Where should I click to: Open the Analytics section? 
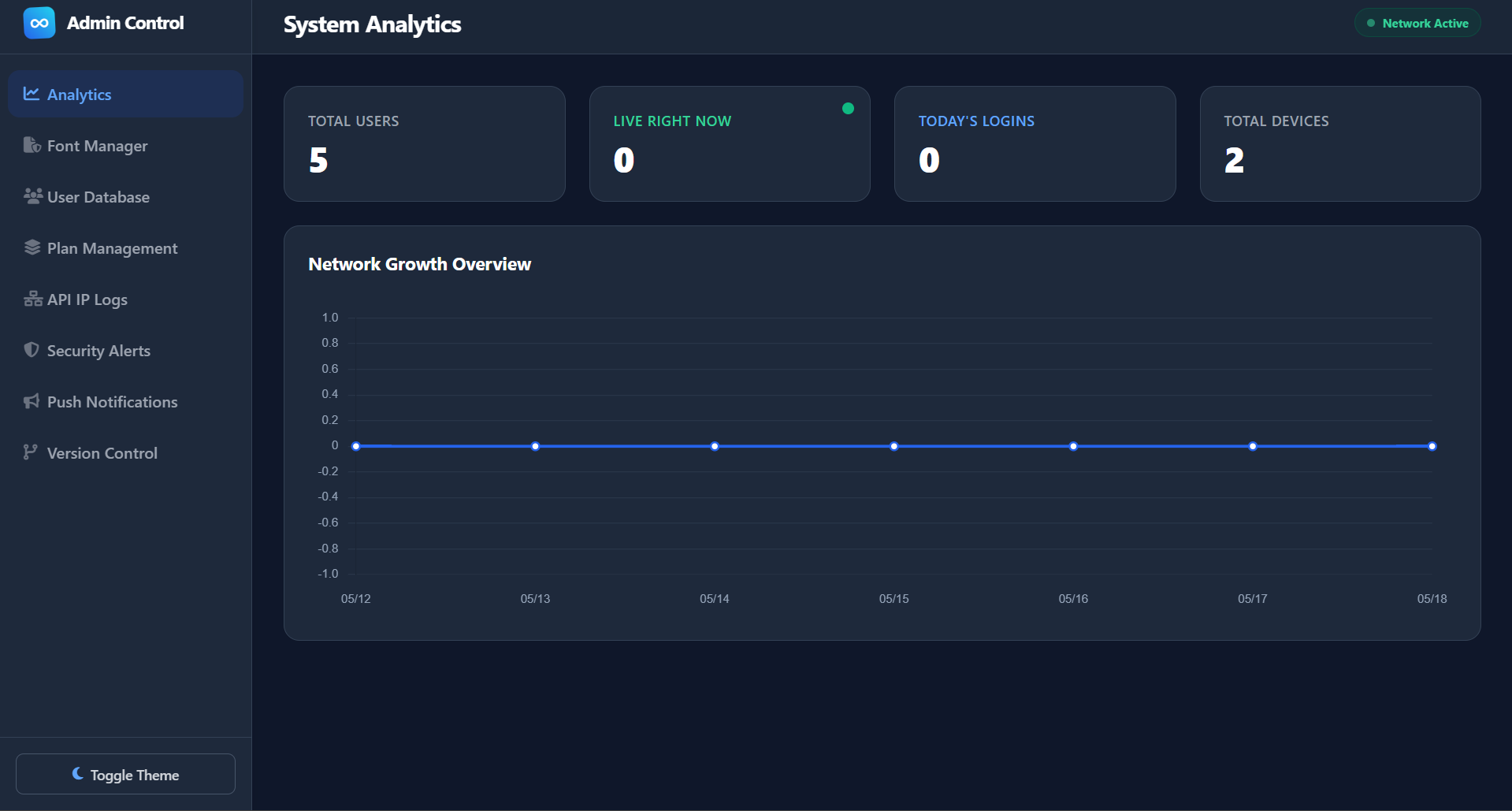coord(125,94)
